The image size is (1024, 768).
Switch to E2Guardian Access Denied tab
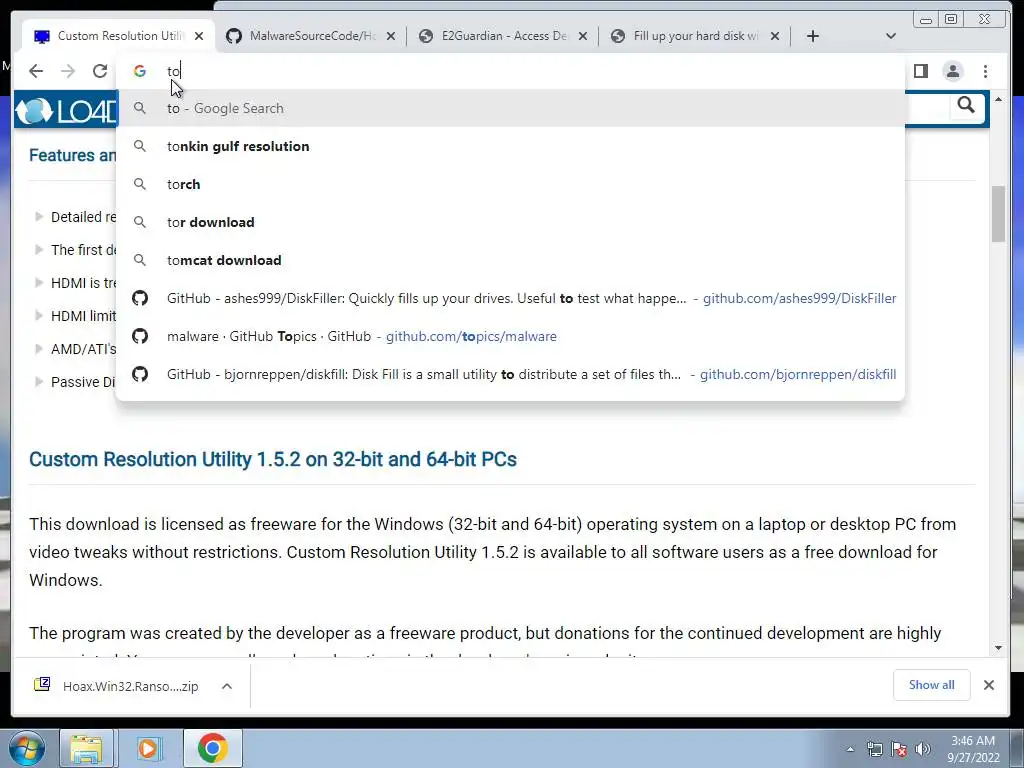(x=504, y=36)
